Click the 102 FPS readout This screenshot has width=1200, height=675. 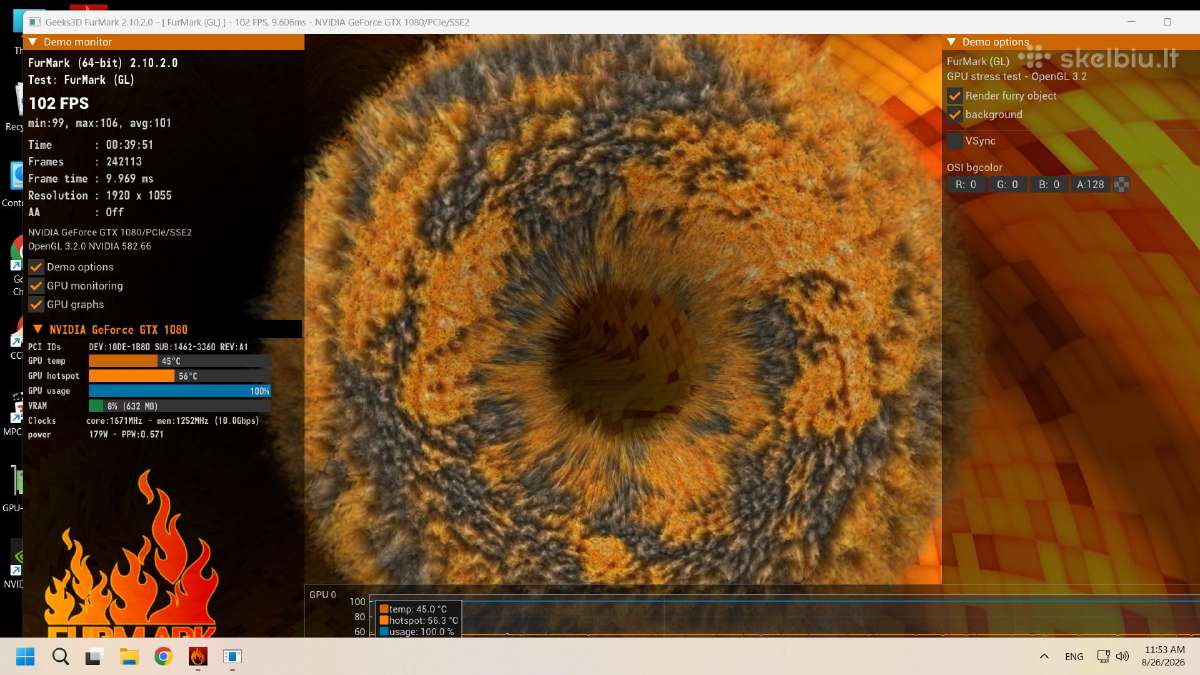59,103
